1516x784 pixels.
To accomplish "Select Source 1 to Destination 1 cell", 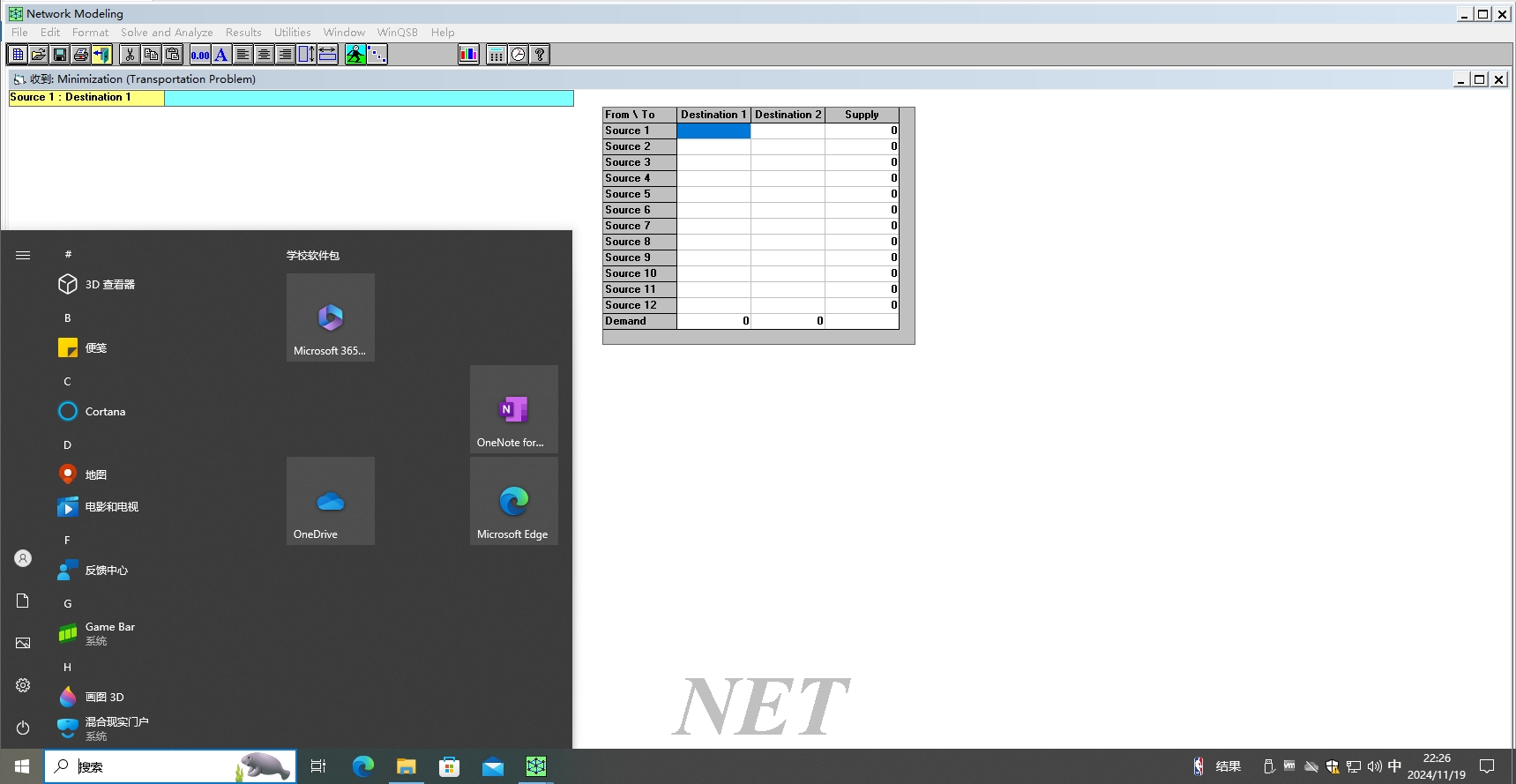I will [713, 131].
